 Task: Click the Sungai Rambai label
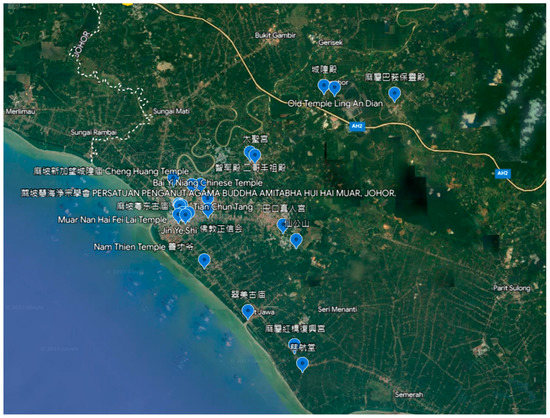click(x=94, y=132)
